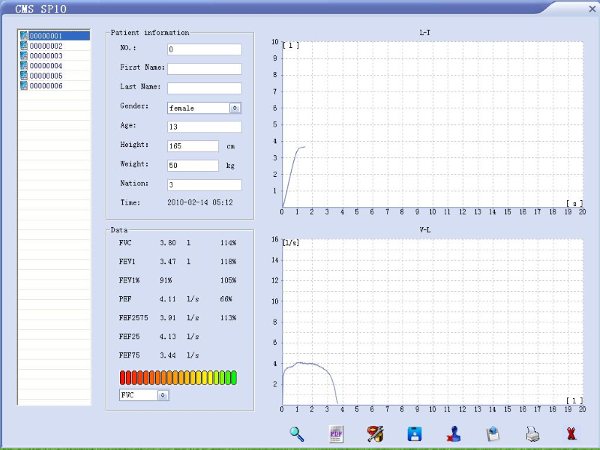
Task: Click the magnifying glass search icon
Action: pos(297,434)
